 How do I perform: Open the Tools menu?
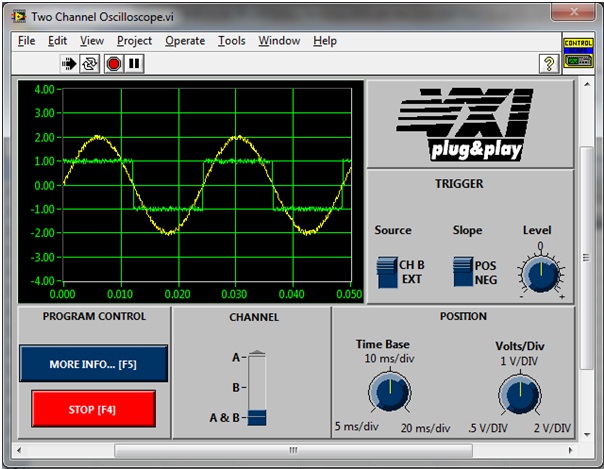pyautogui.click(x=231, y=41)
